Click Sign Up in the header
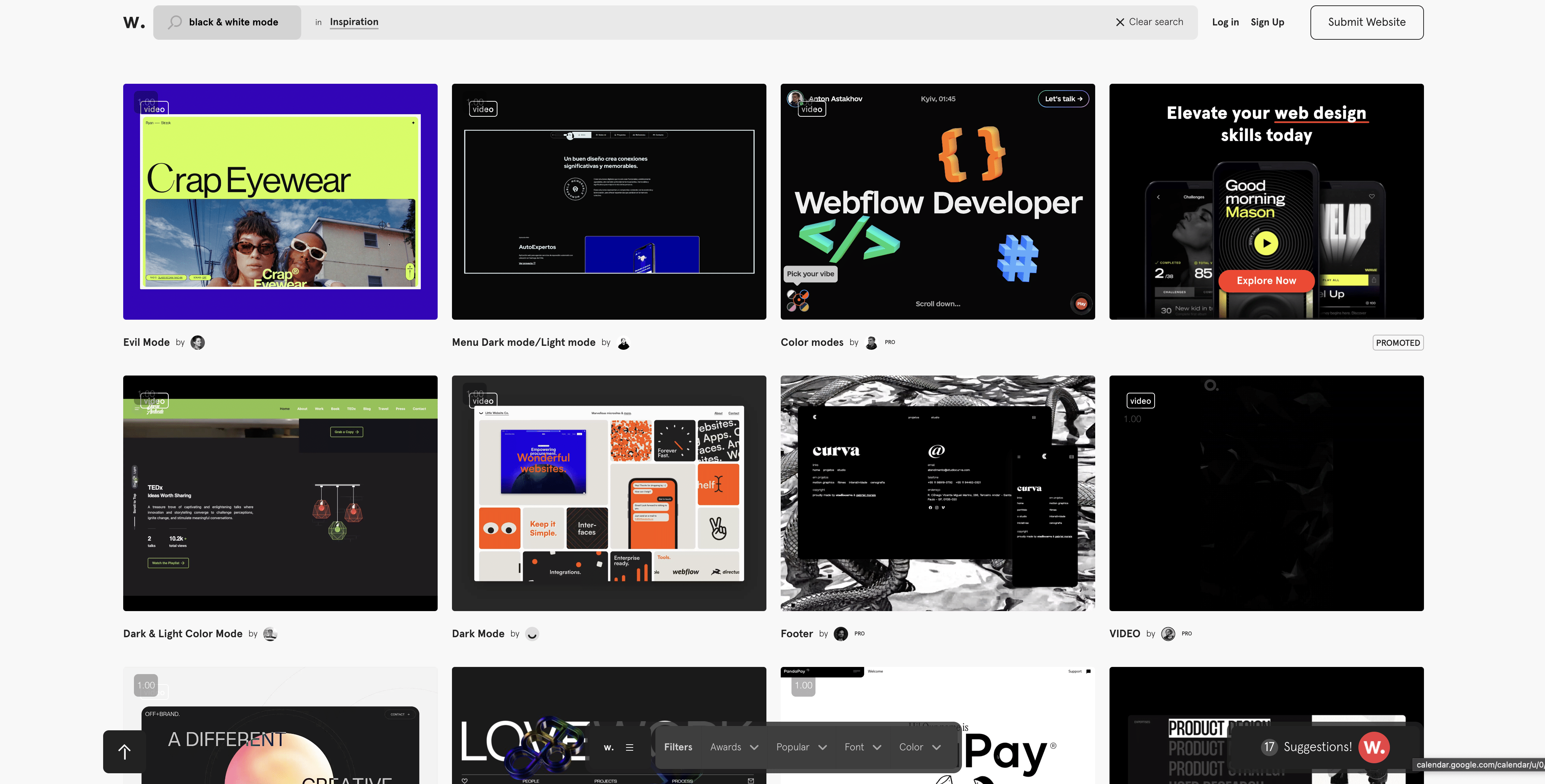This screenshot has width=1545, height=784. [1267, 22]
